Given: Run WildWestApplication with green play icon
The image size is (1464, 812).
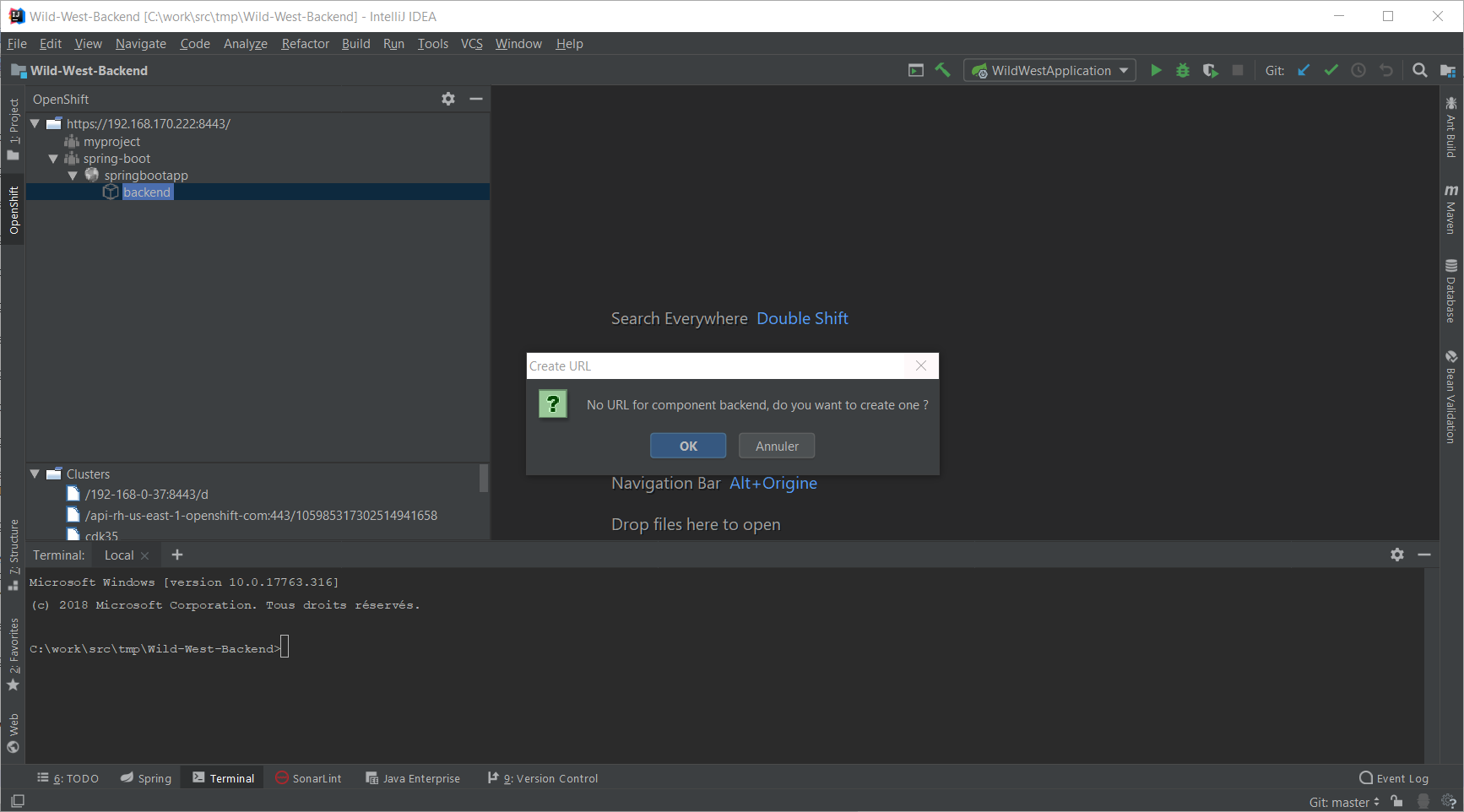Looking at the screenshot, I should pyautogui.click(x=1156, y=71).
